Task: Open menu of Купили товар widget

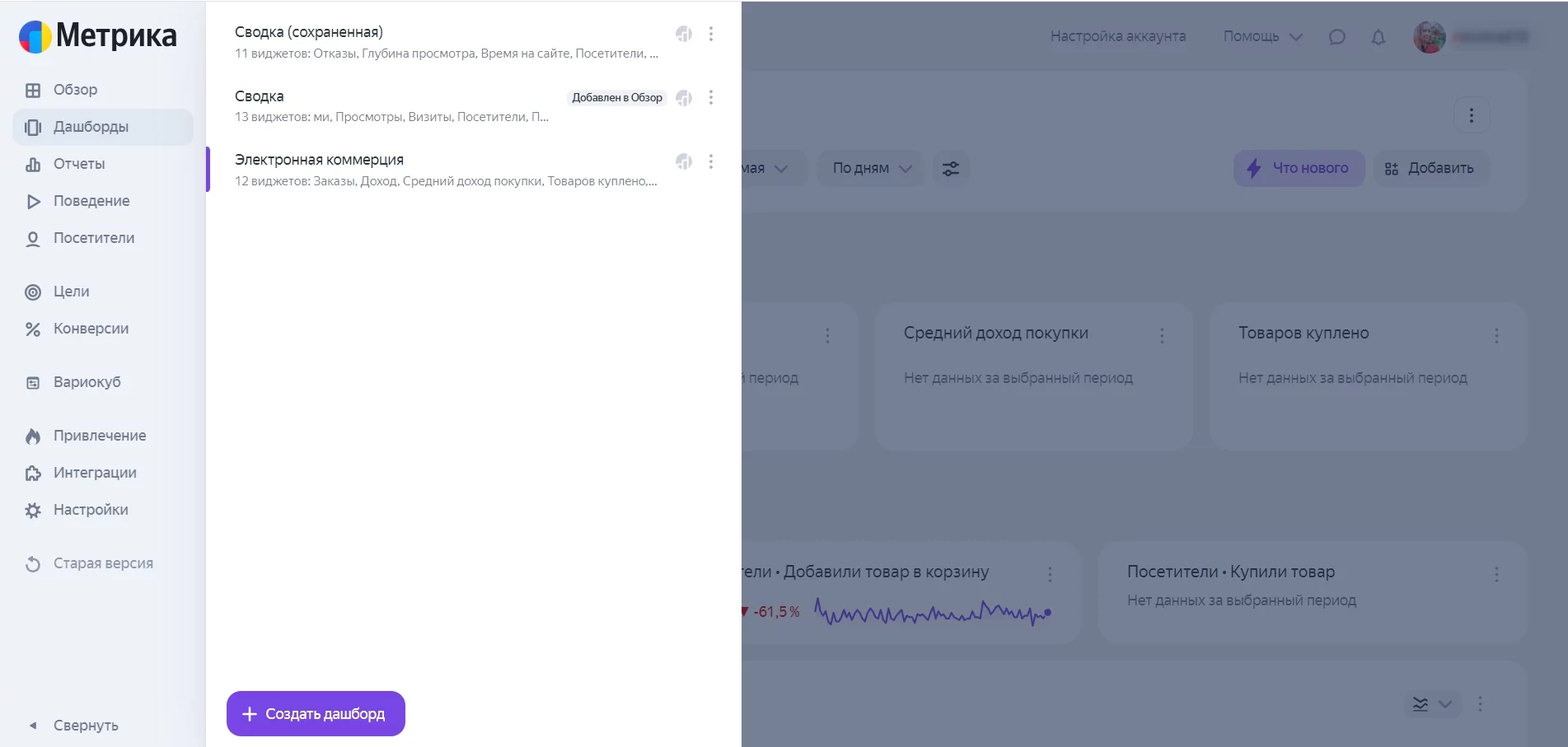Action: click(1496, 574)
